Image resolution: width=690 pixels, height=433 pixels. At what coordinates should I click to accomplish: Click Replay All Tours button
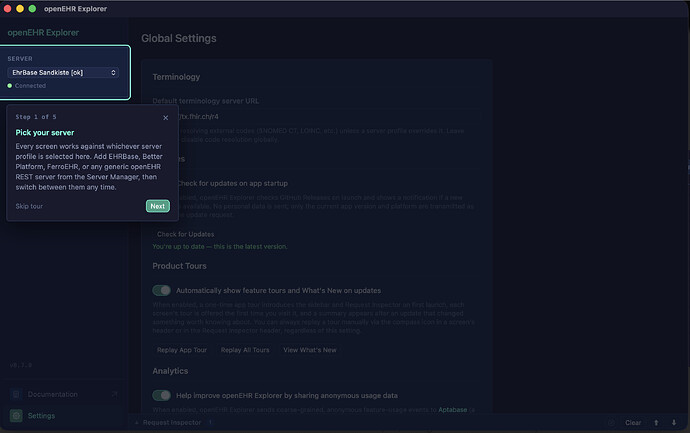pyautogui.click(x=245, y=350)
